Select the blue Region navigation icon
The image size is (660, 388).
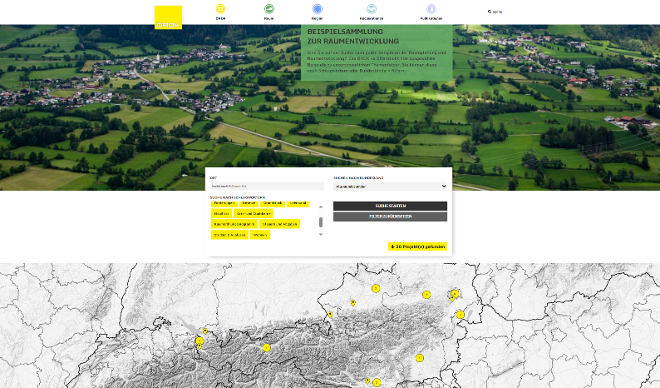tap(317, 9)
